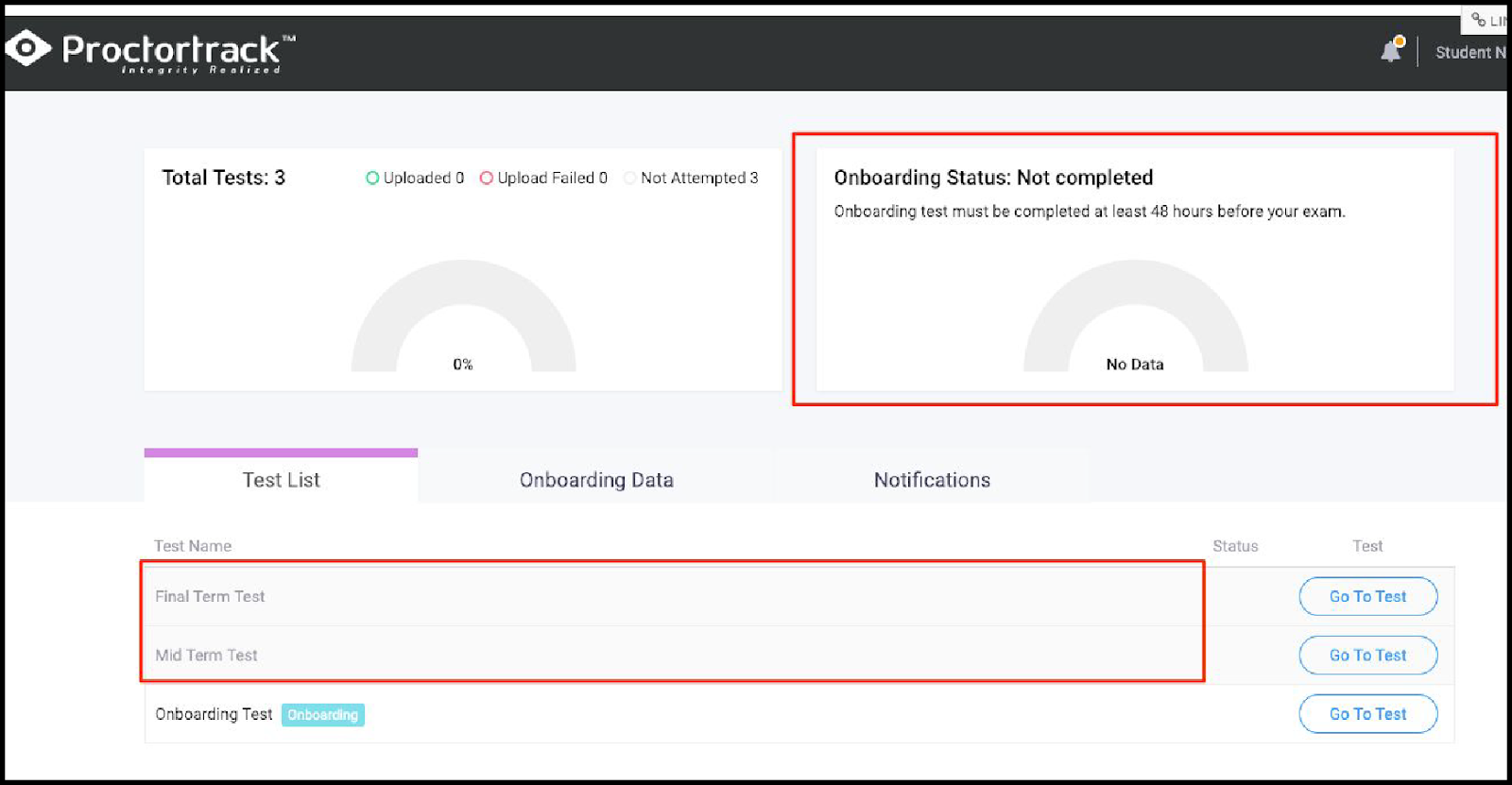Click the Total Tests: 3 heading

[x=223, y=178]
